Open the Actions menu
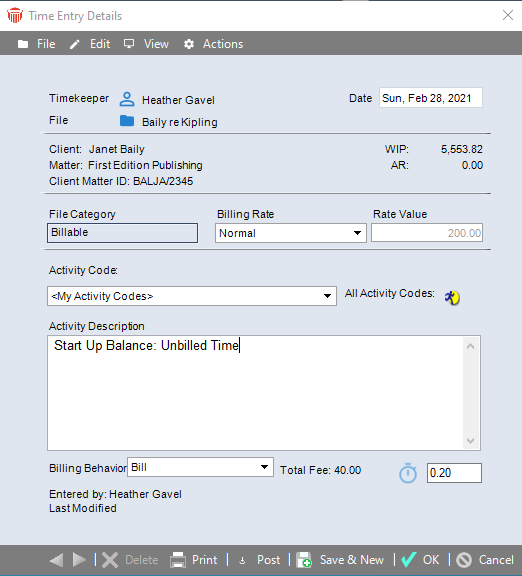 (x=213, y=44)
